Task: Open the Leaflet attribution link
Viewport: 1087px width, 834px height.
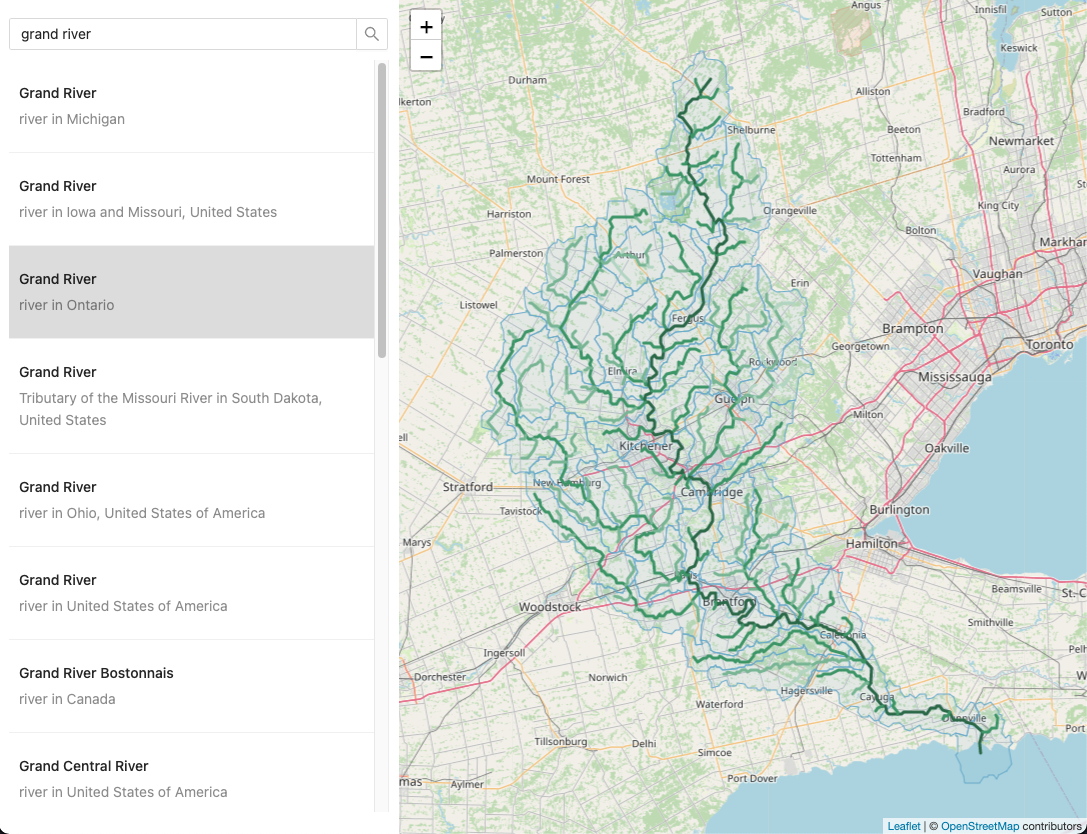Action: [903, 826]
